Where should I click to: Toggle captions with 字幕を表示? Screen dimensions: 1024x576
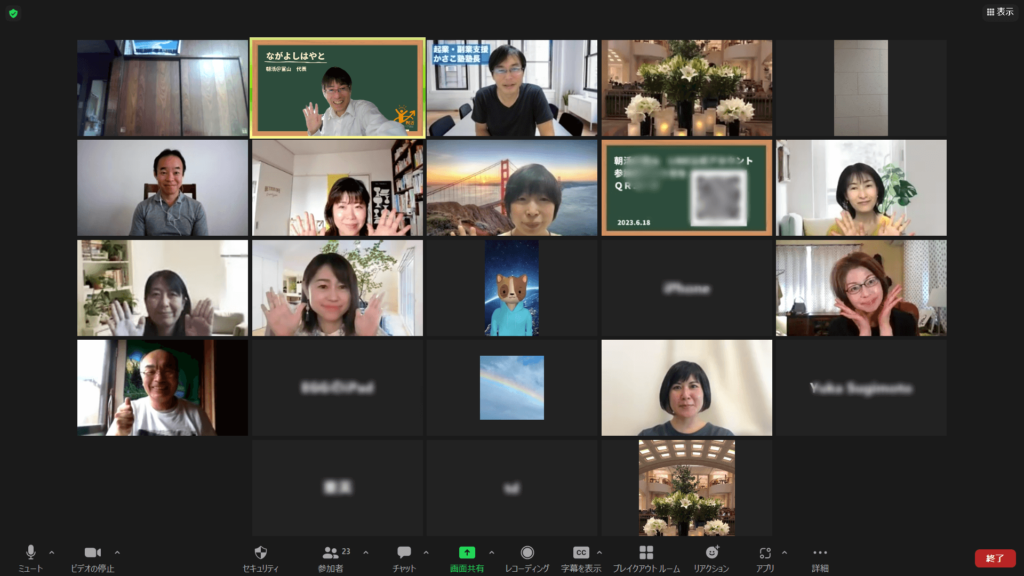tap(581, 556)
